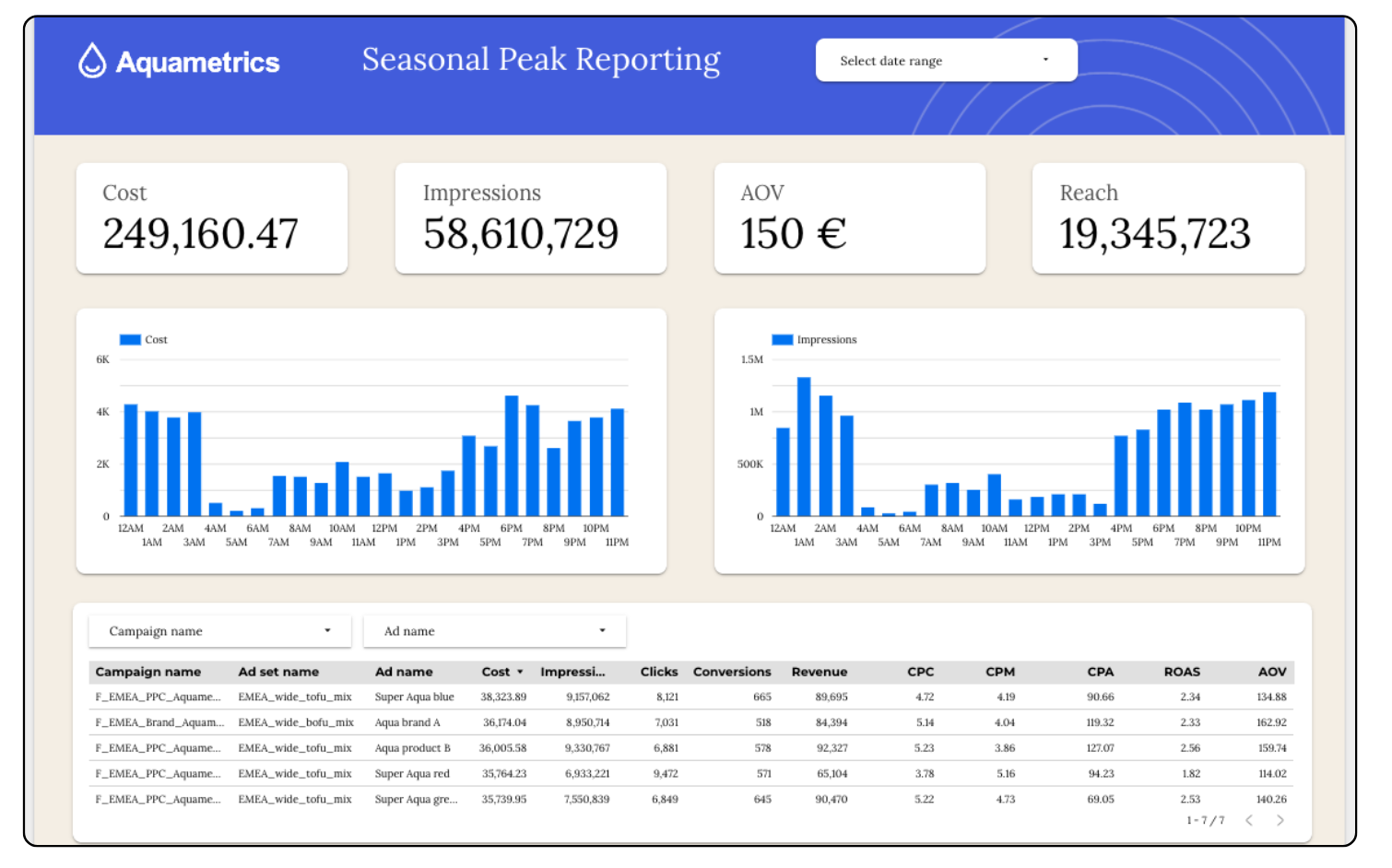Image resolution: width=1392 pixels, height=868 pixels.
Task: Expand the Campaign name filter dropdown
Action: pyautogui.click(x=219, y=631)
